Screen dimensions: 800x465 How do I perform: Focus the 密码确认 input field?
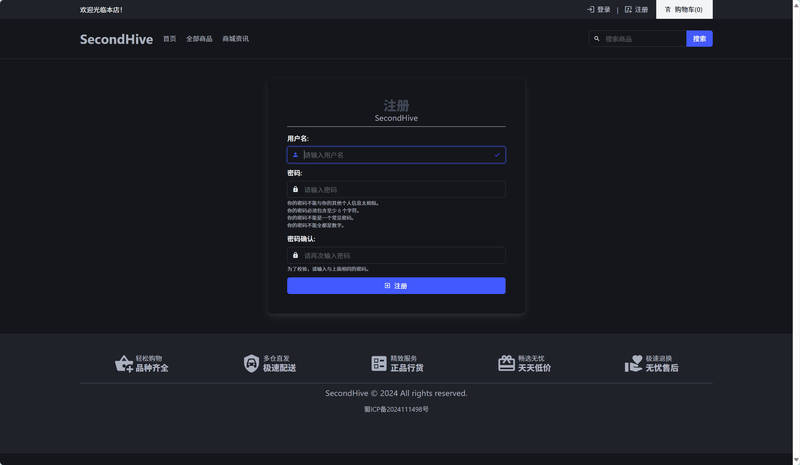(x=396, y=255)
